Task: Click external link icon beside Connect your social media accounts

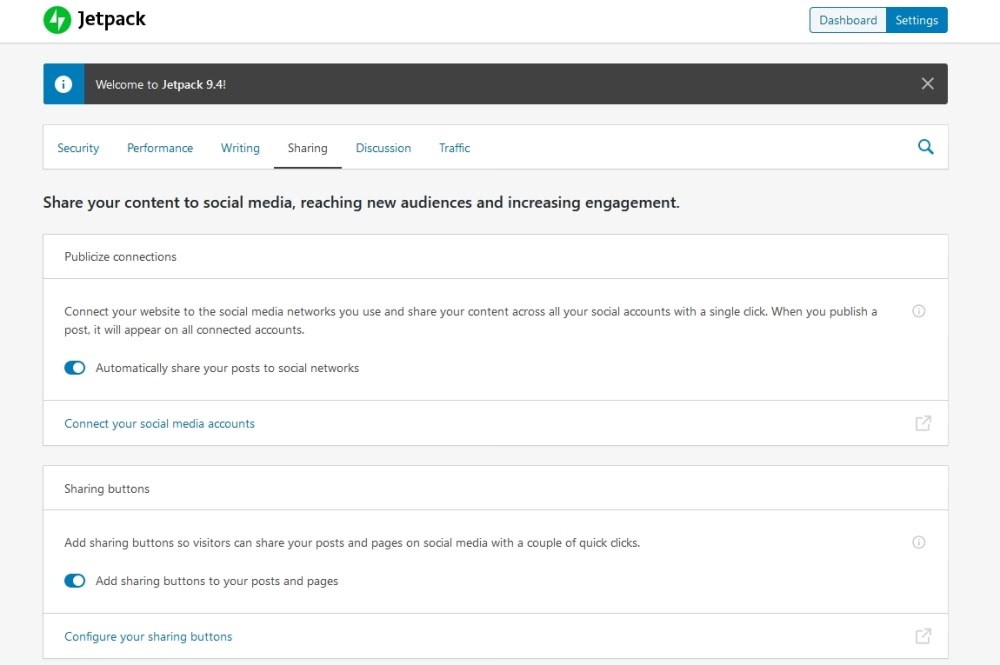Action: tap(923, 423)
